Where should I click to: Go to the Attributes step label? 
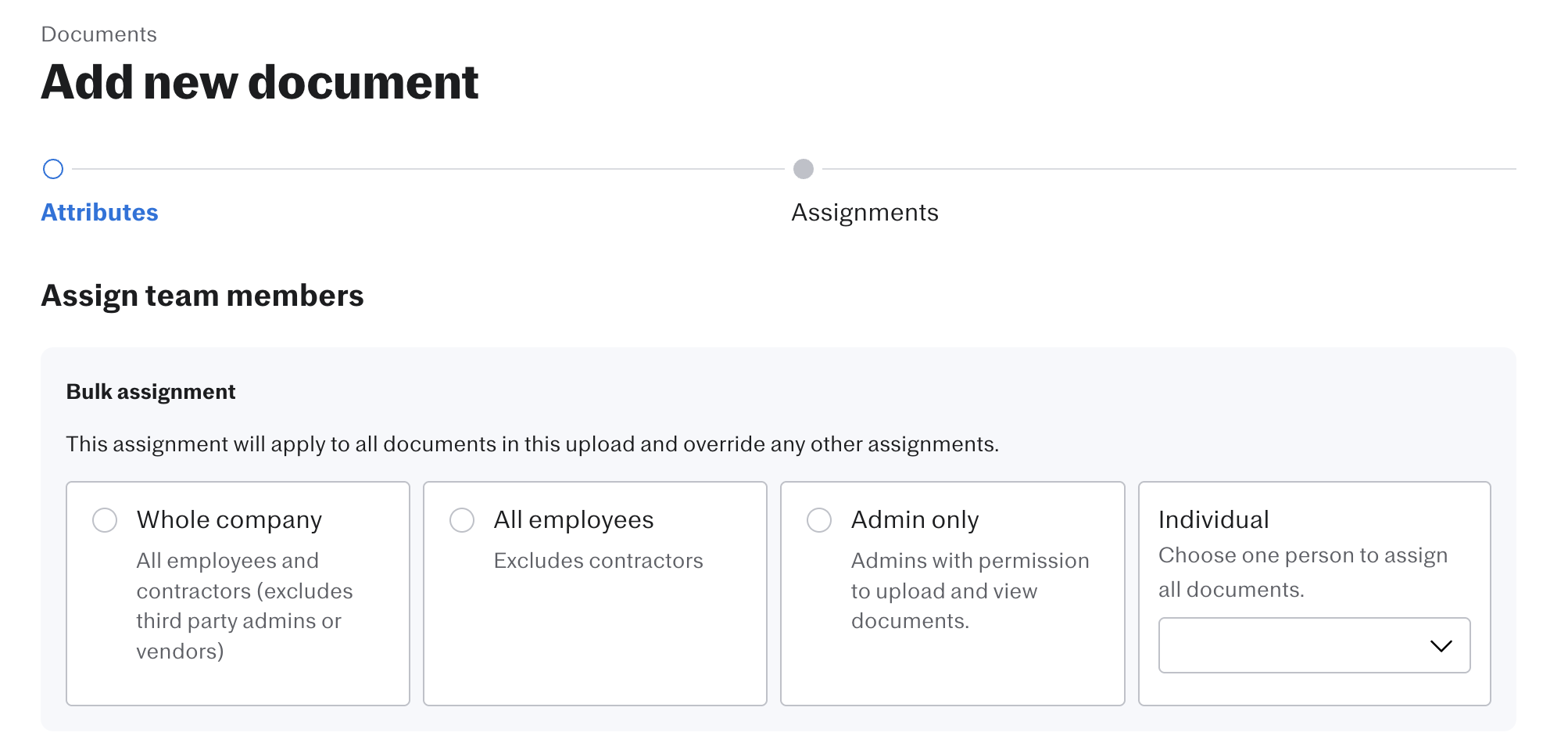pyautogui.click(x=99, y=213)
